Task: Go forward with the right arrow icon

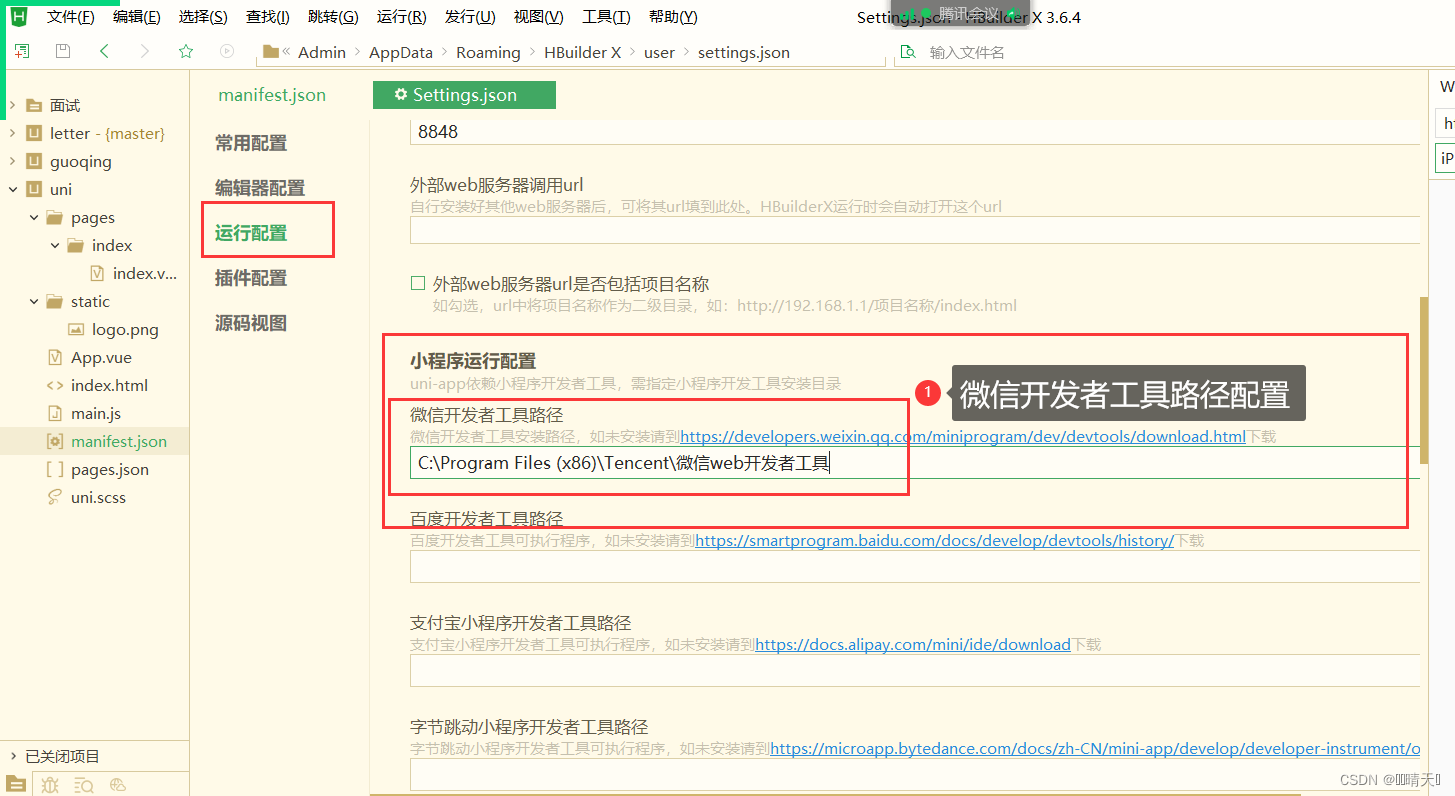Action: pyautogui.click(x=145, y=52)
